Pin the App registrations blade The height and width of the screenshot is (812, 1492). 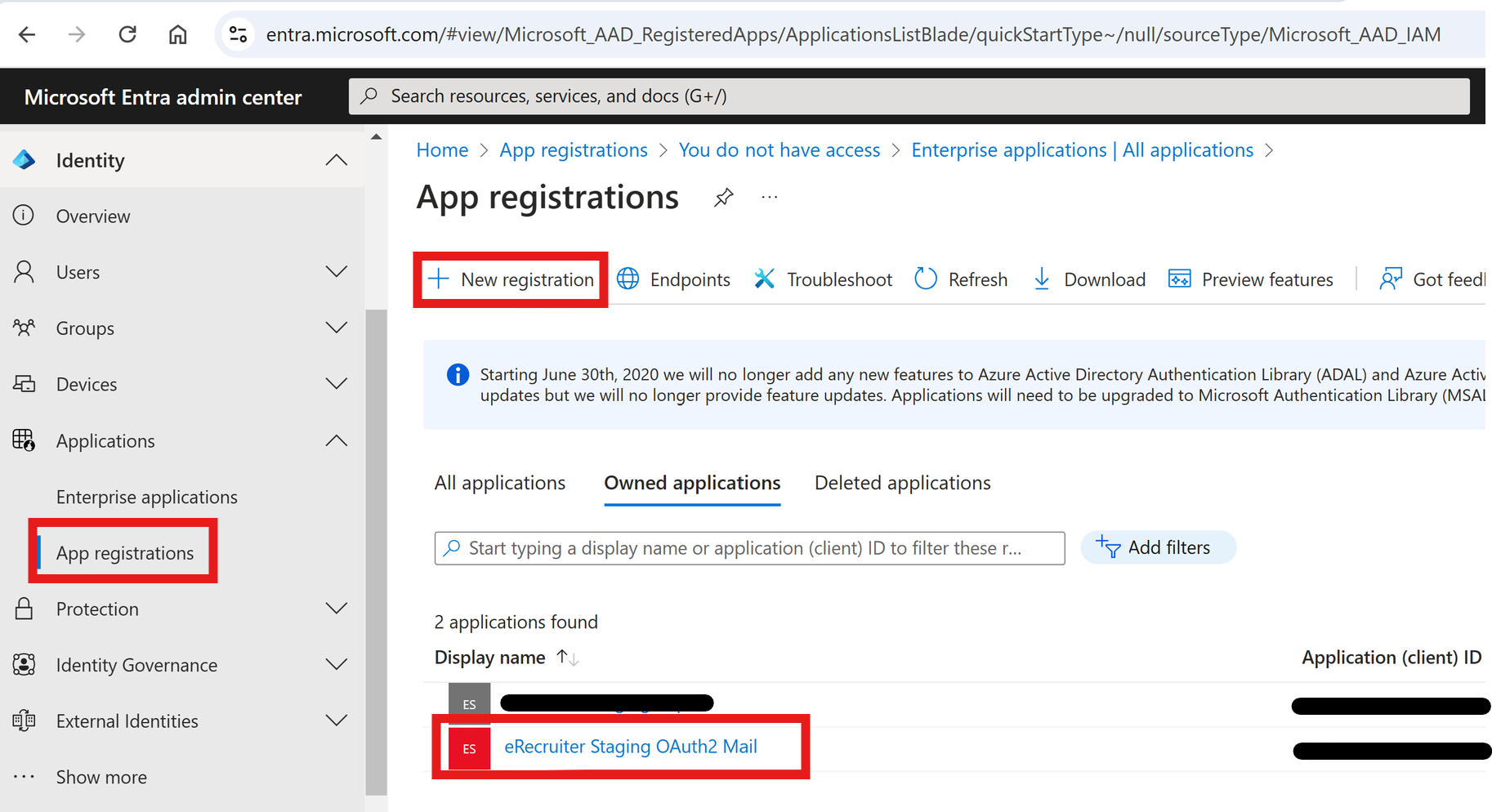click(x=723, y=198)
